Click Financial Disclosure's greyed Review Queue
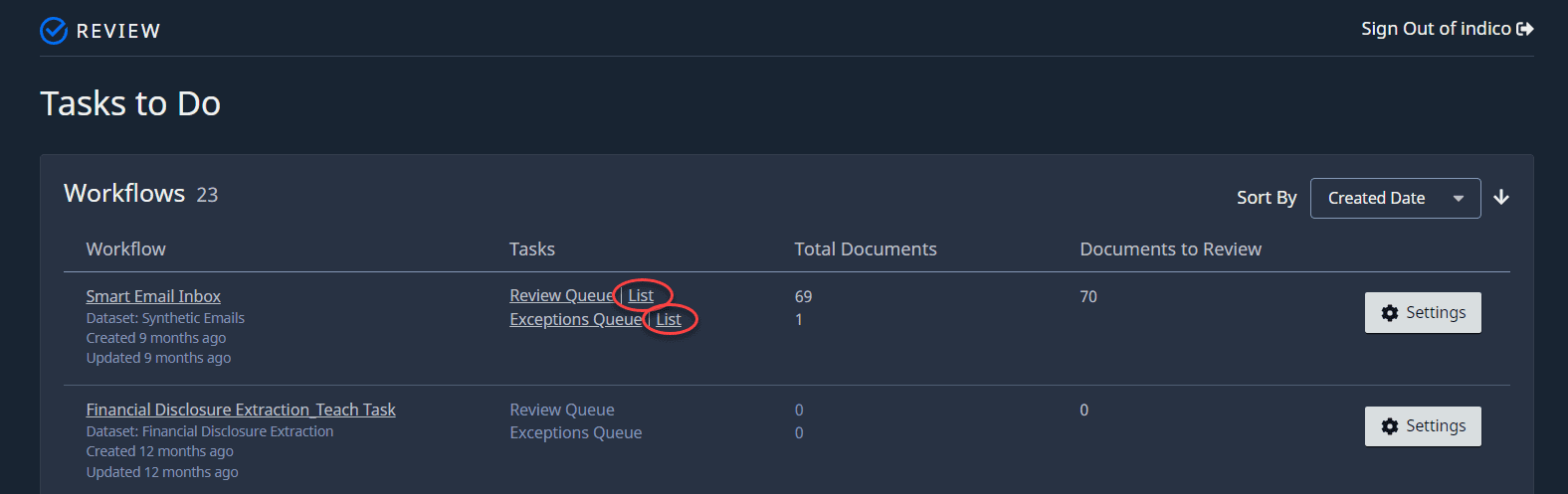Image resolution: width=1568 pixels, height=494 pixels. (x=562, y=410)
